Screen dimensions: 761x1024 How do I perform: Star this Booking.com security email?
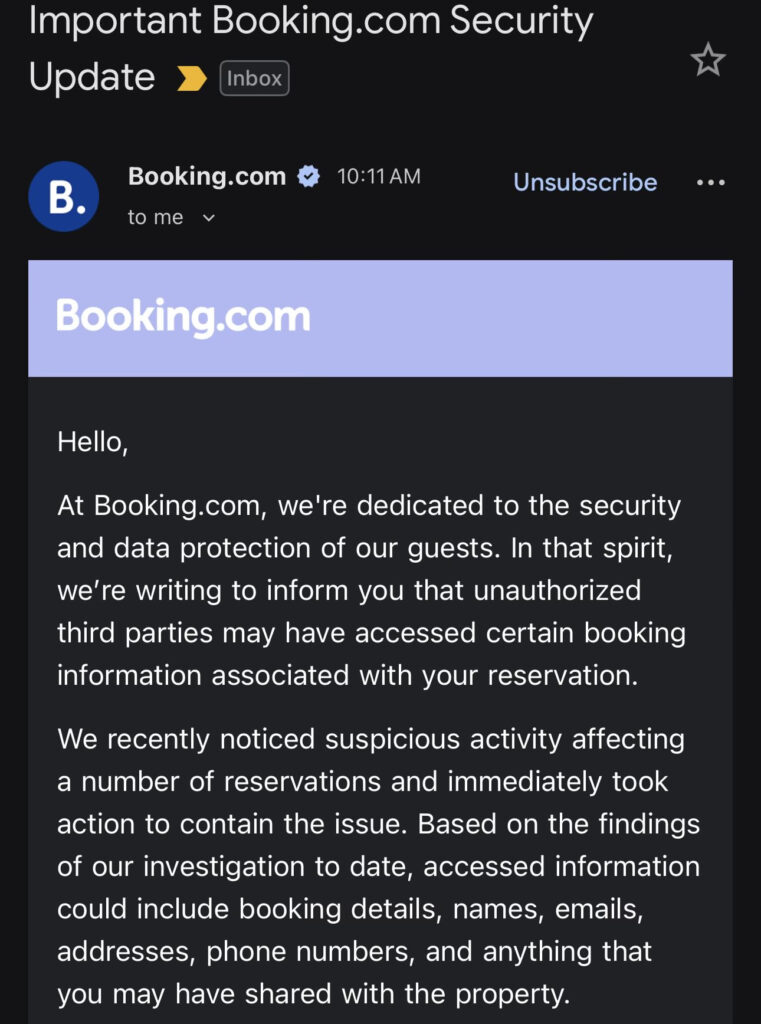[x=708, y=61]
